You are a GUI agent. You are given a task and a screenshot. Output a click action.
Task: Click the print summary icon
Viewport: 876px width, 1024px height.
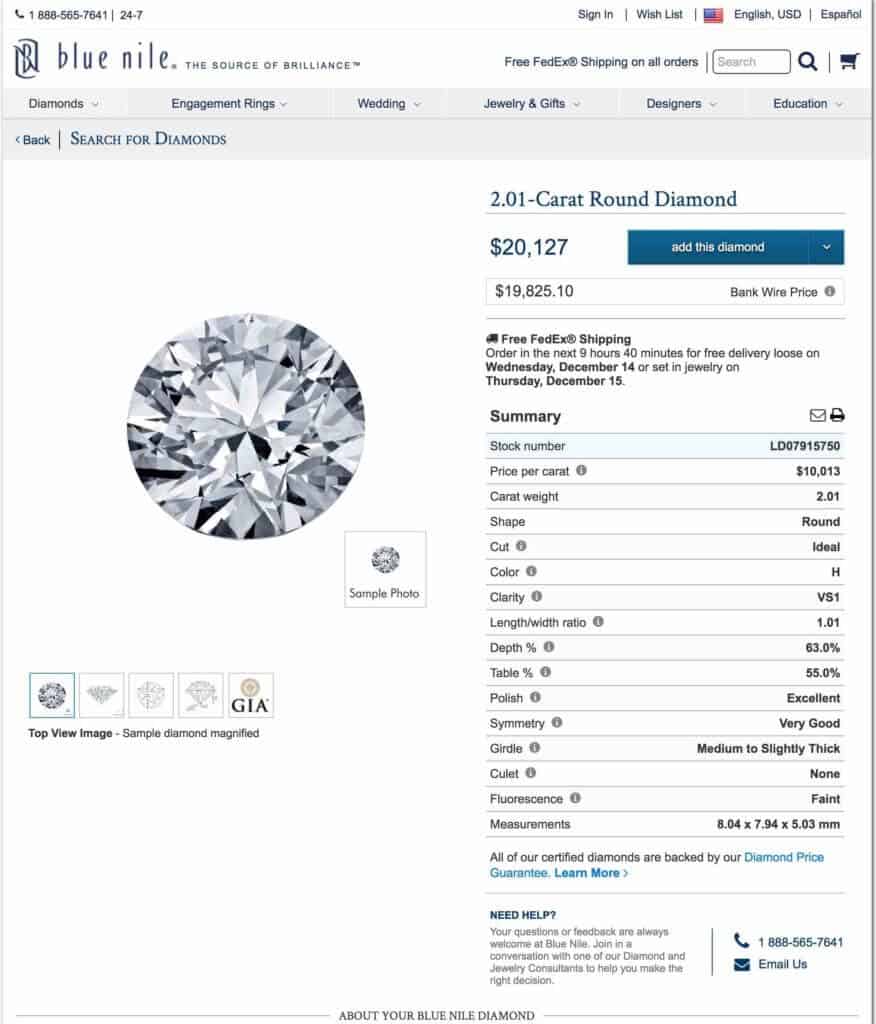tap(837, 415)
